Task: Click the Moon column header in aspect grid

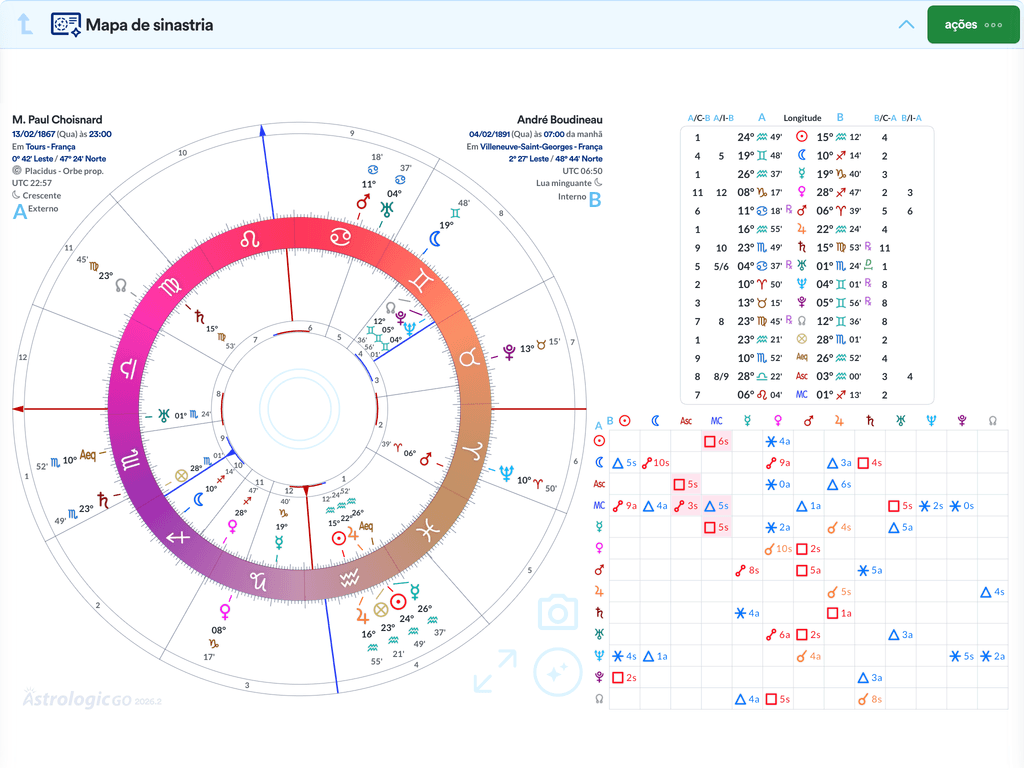Action: pos(655,421)
